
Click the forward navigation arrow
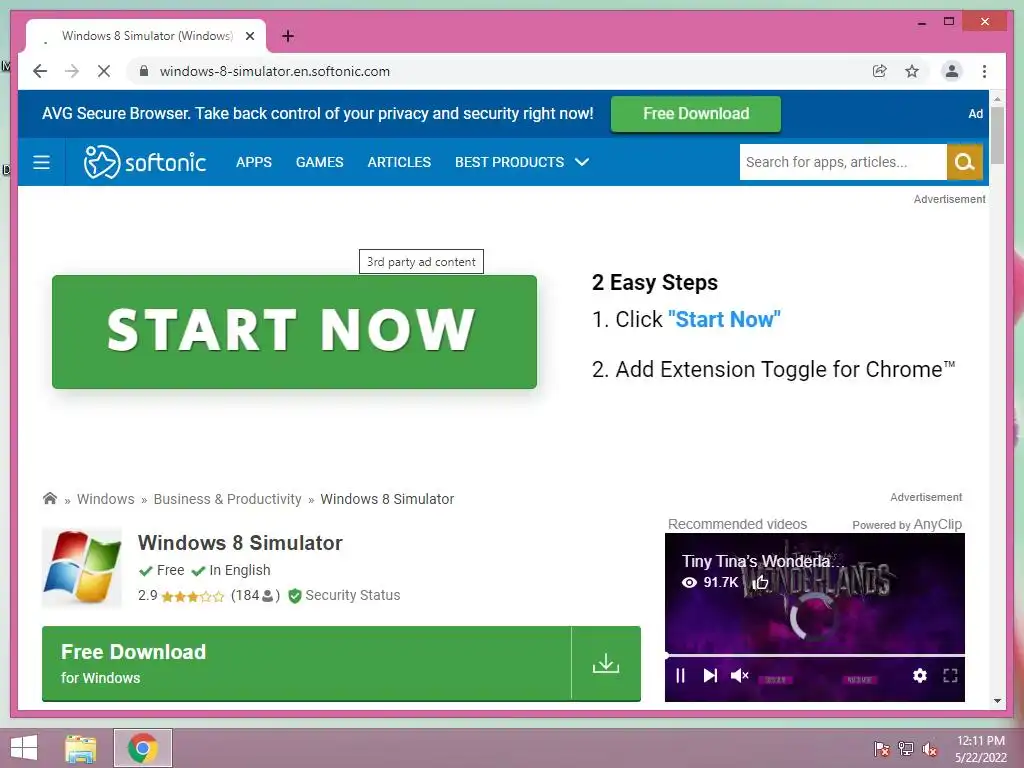click(x=72, y=71)
